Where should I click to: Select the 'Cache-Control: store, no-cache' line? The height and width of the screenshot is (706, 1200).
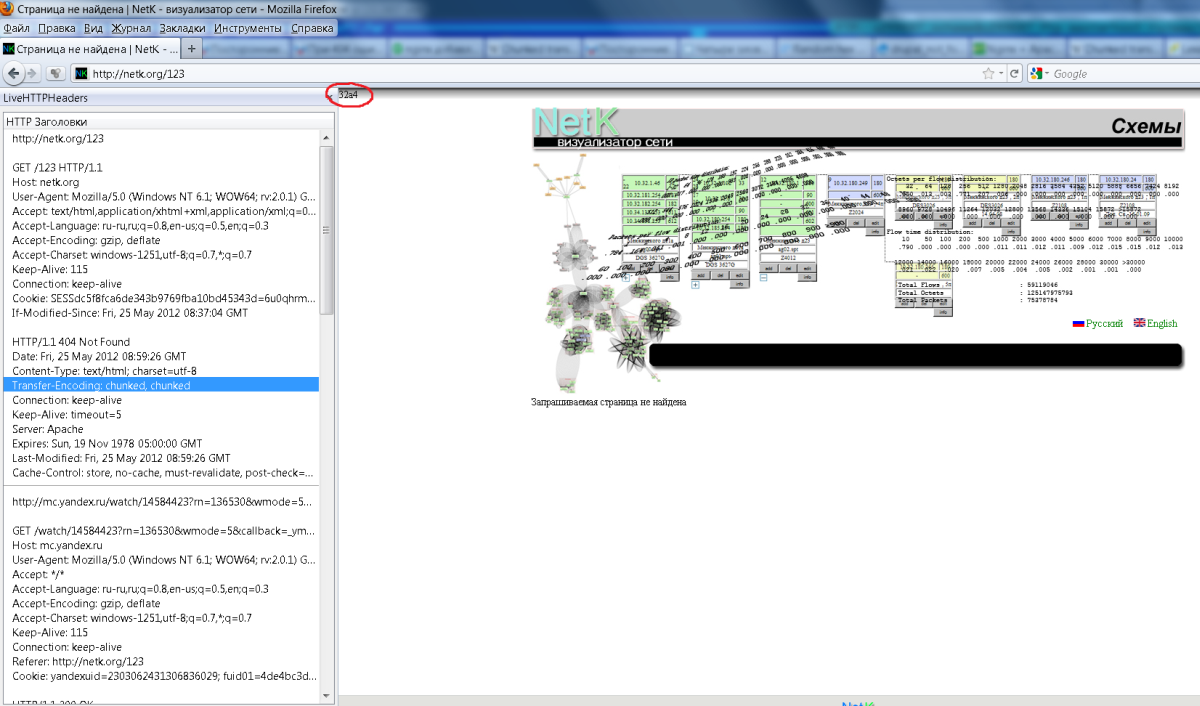[164, 472]
